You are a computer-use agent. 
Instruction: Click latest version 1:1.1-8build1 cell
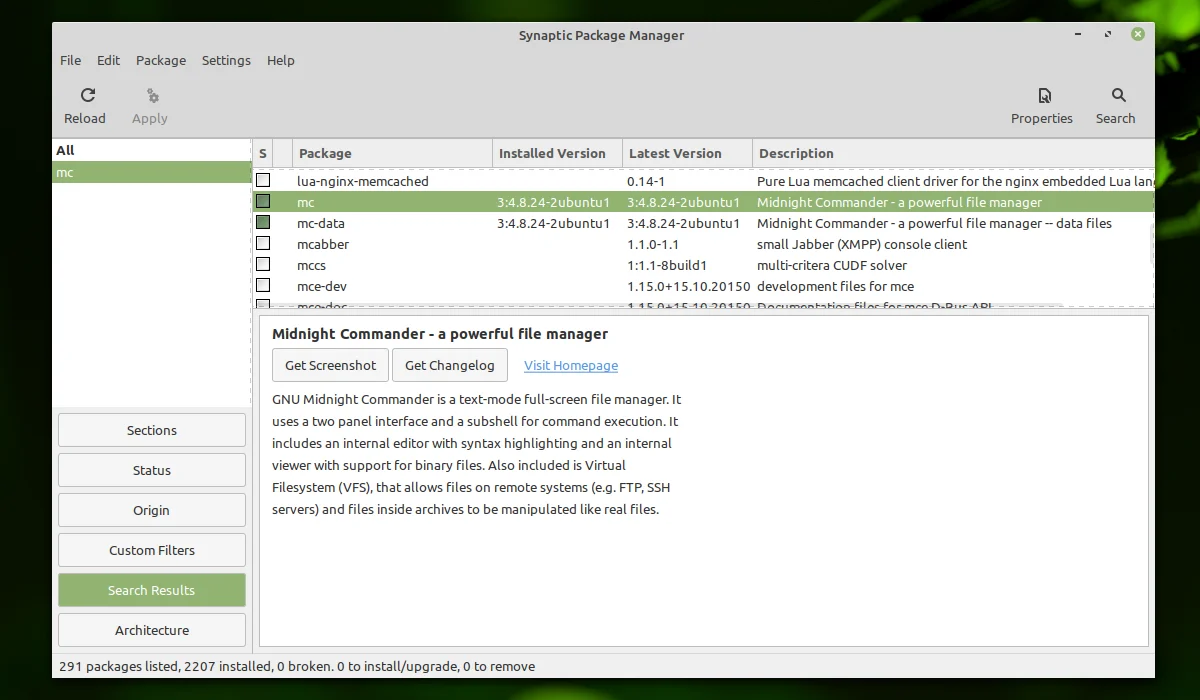667,265
